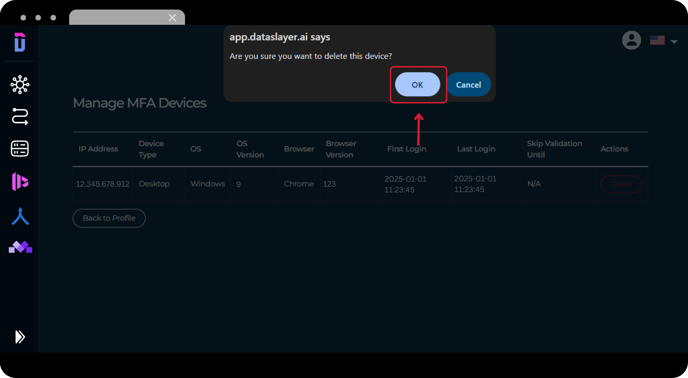Open the looping arrows pipeline icon
Viewport: 688px width, 378px height.
pyautogui.click(x=20, y=116)
